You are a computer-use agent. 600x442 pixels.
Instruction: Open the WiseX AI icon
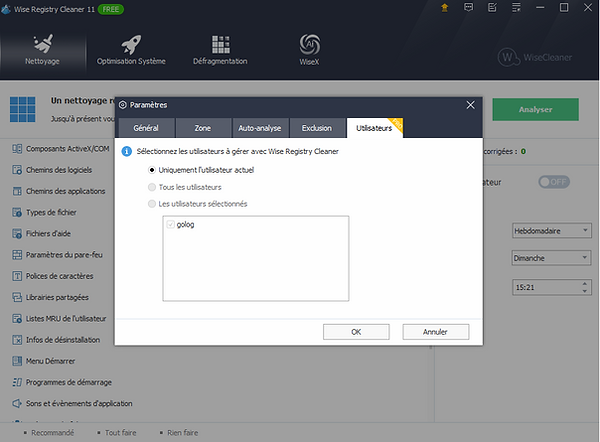point(309,45)
